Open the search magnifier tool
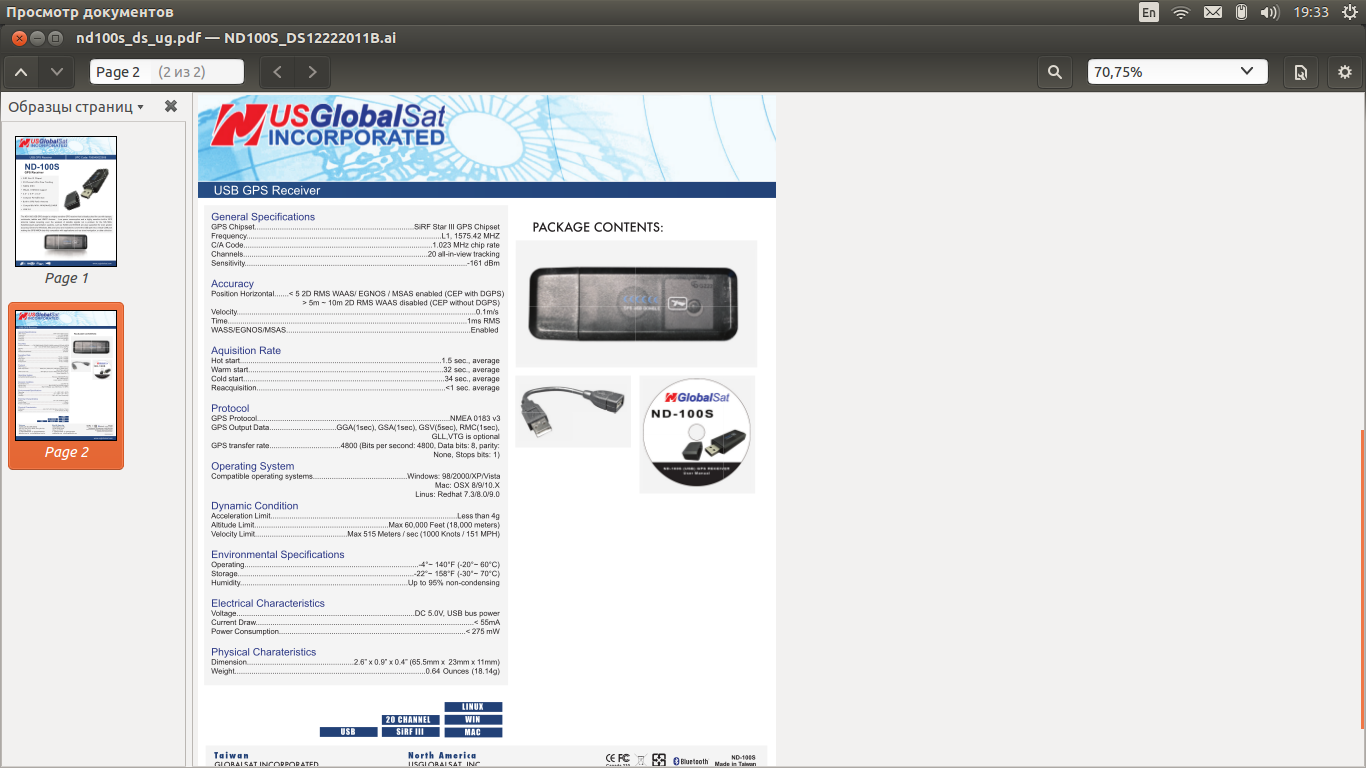 (1055, 72)
